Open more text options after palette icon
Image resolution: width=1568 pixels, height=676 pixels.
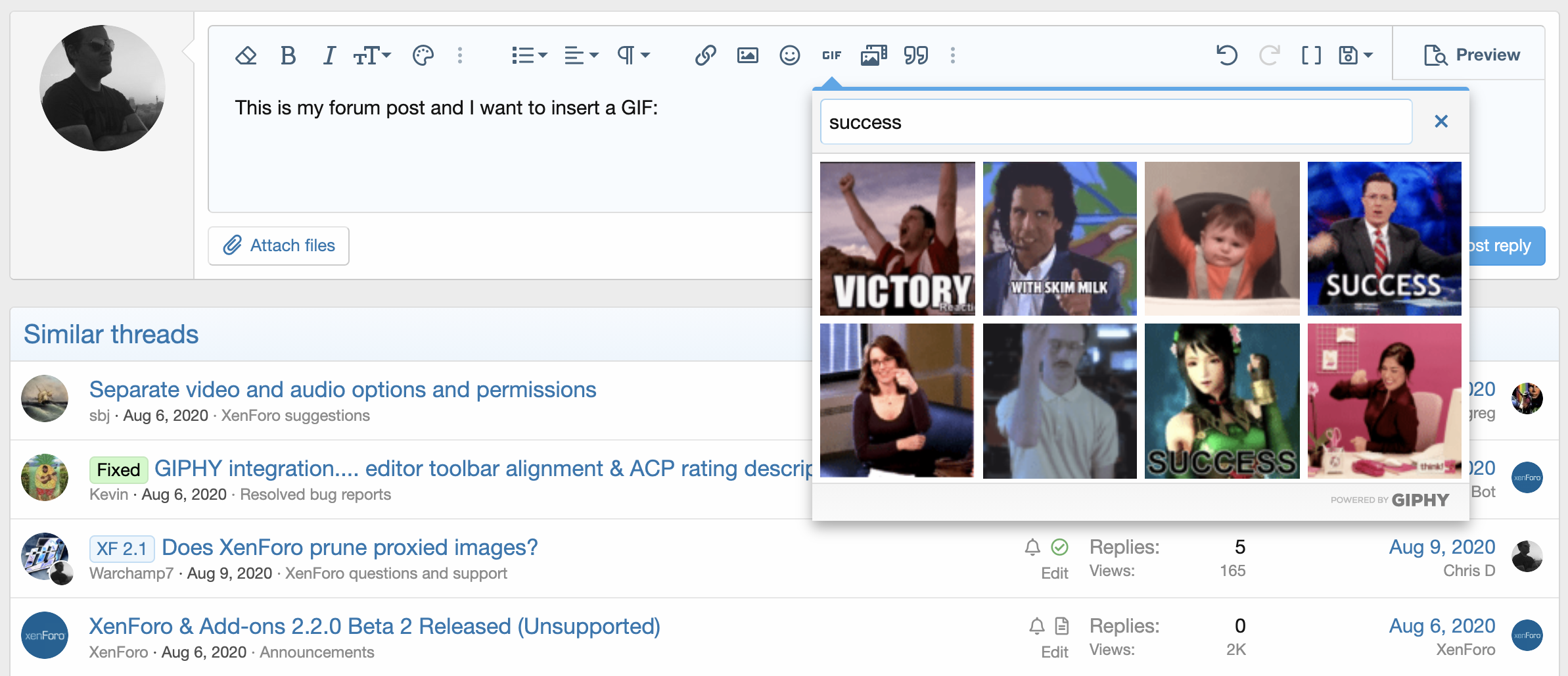coord(460,55)
